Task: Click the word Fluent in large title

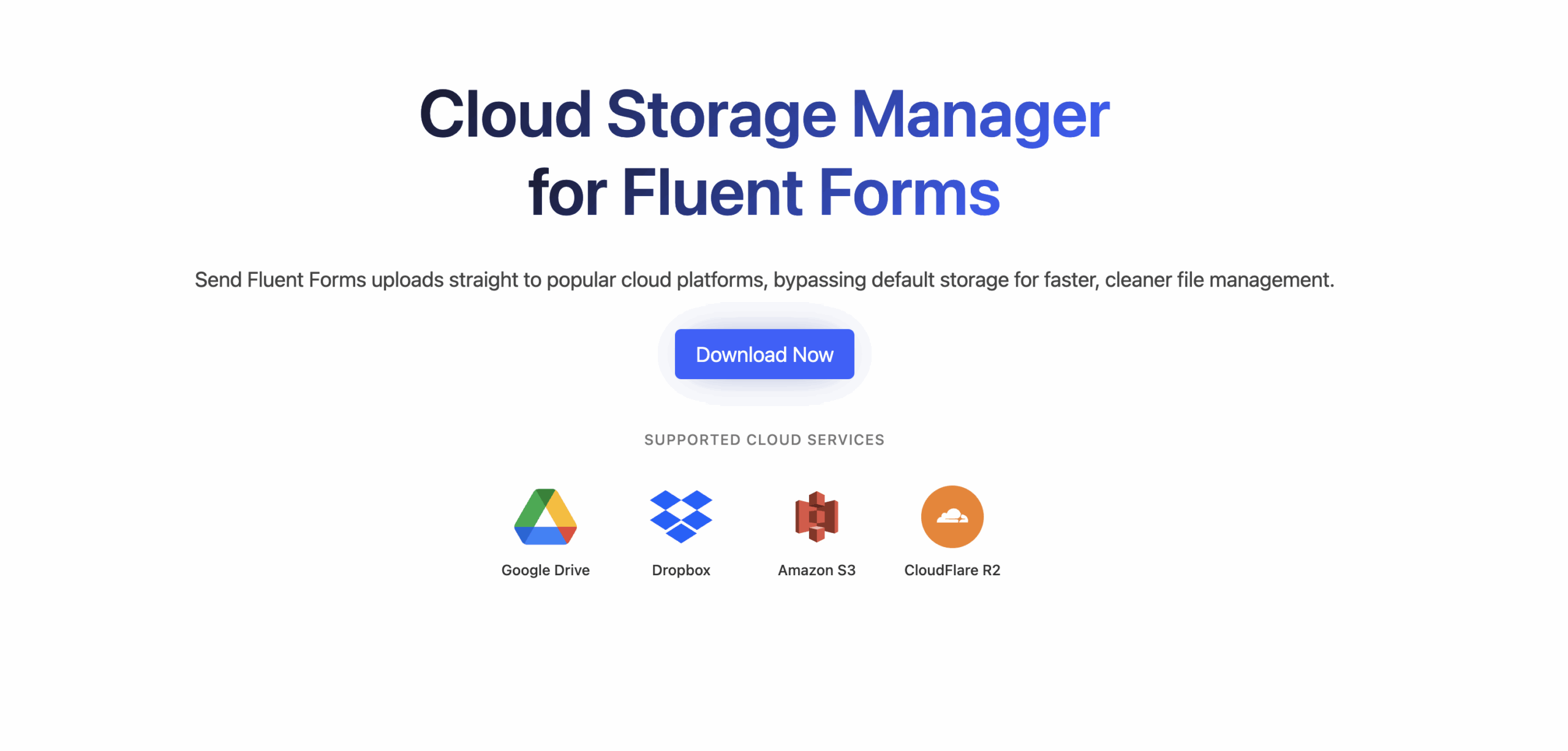Action: (x=712, y=194)
